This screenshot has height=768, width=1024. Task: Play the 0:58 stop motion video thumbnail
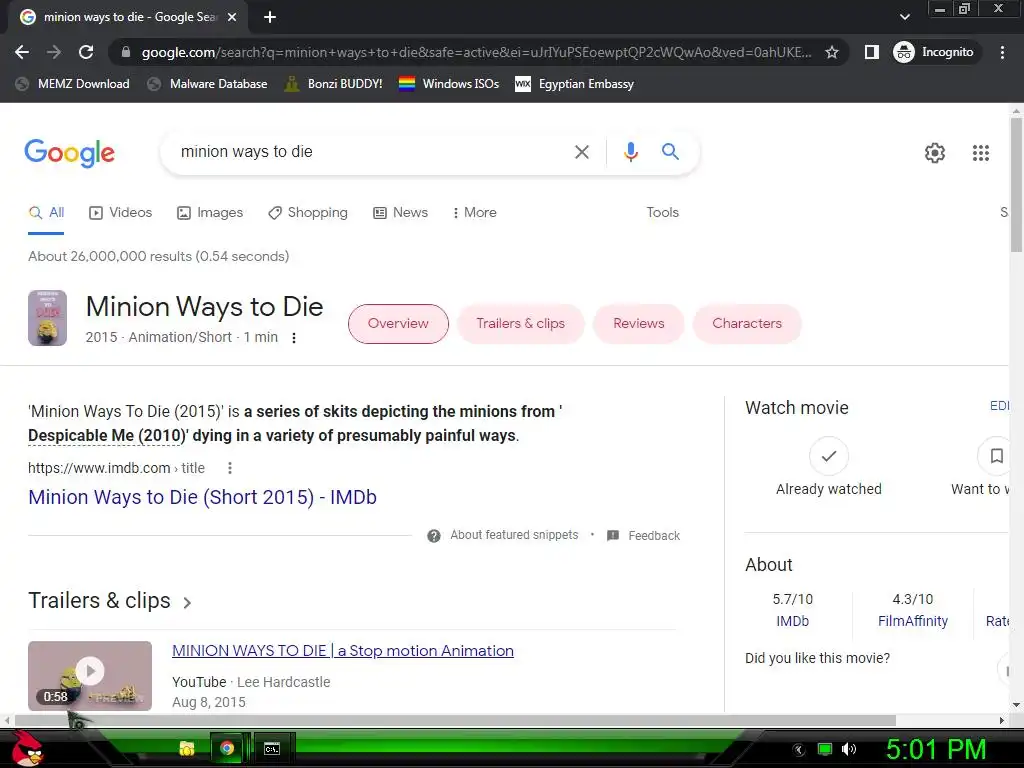(x=90, y=676)
